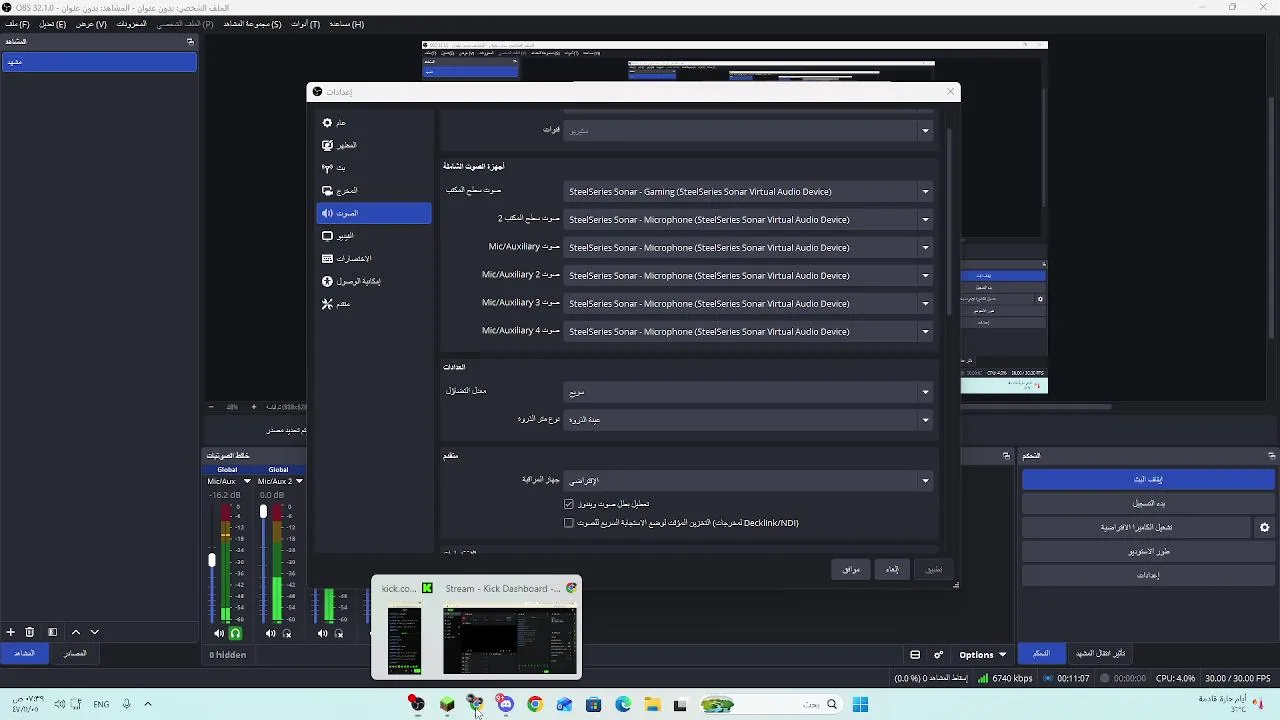The height and width of the screenshot is (720, 1280).
Task: Remove selected scene with trash icon
Action: point(30,632)
